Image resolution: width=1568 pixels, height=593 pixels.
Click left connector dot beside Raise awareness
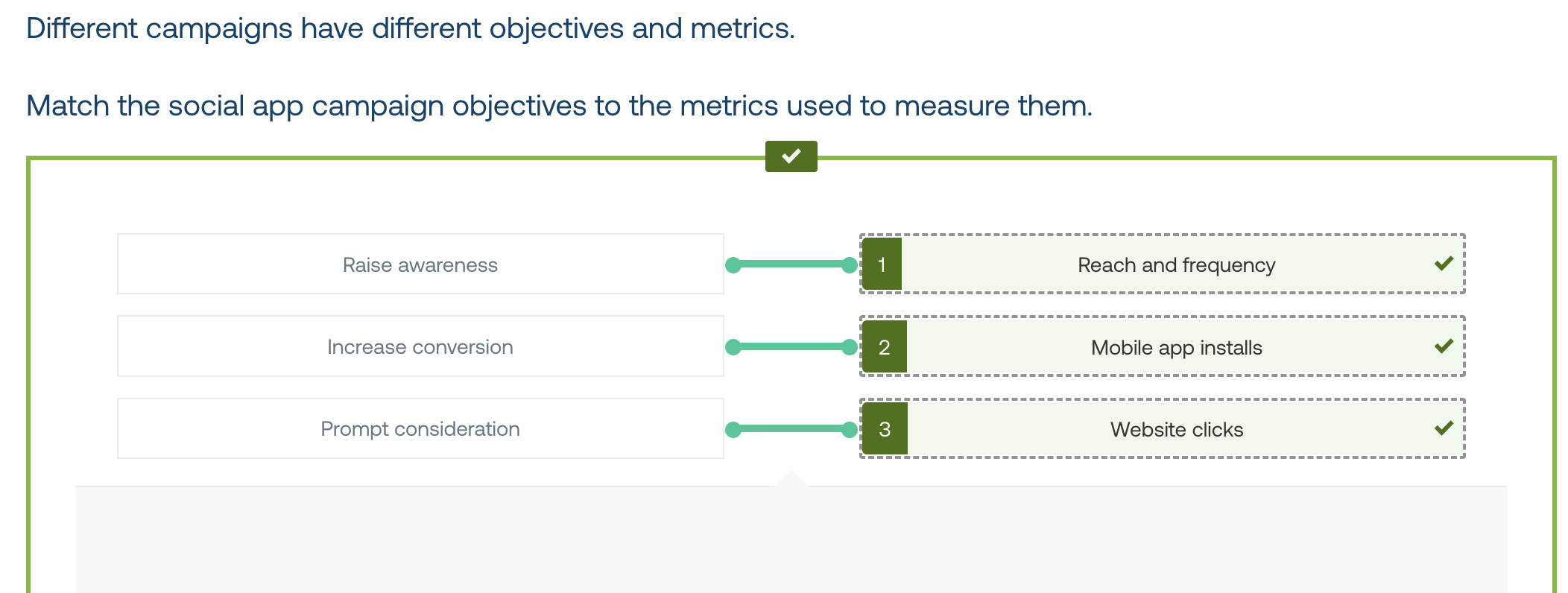[733, 264]
